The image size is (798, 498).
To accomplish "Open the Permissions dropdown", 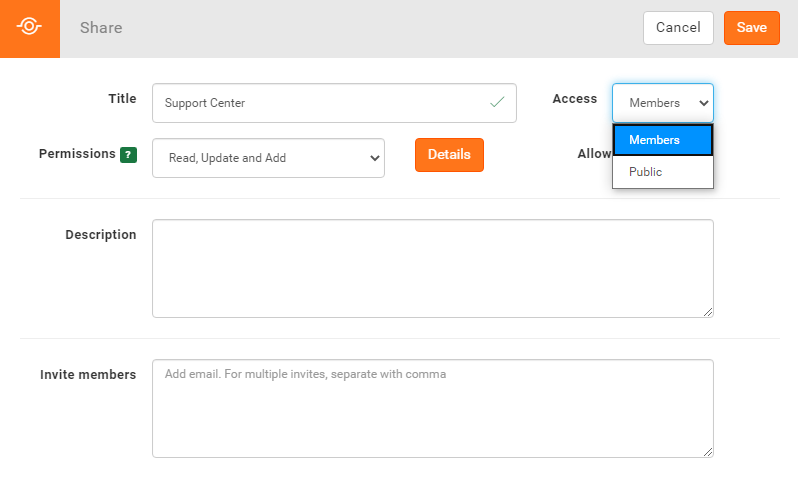I will click(x=268, y=158).
